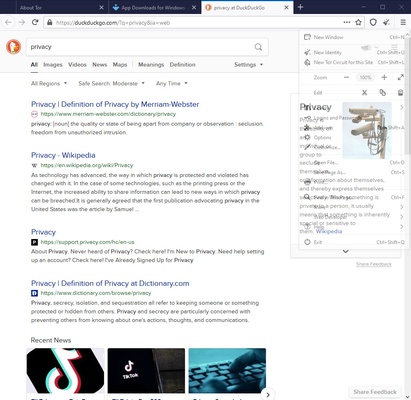Viewport: 411px width, 400px height.
Task: Close the App Downloads for Windows tab
Action: pyautogui.click(x=194, y=7)
